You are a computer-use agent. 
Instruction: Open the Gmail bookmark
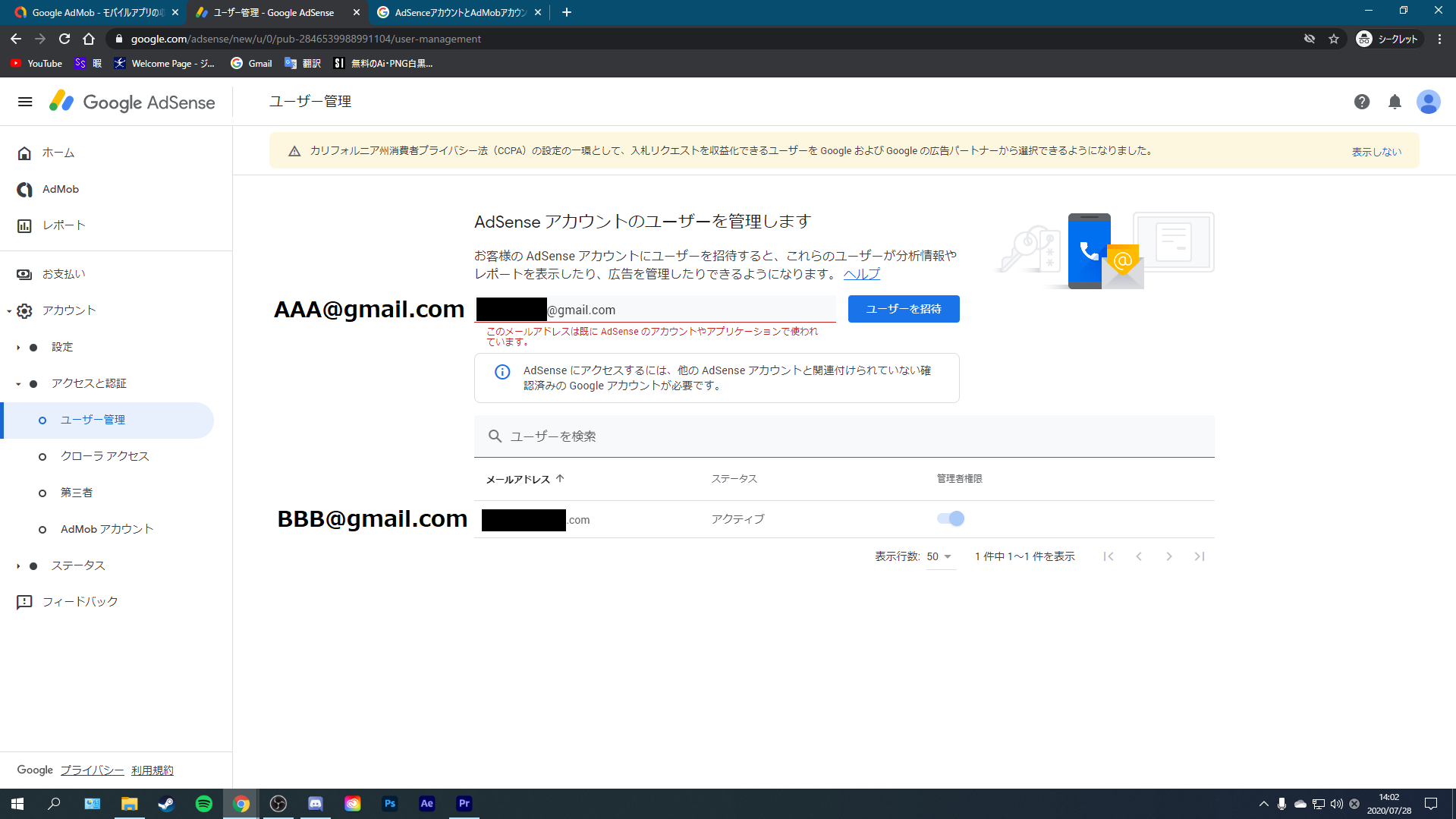tap(252, 64)
